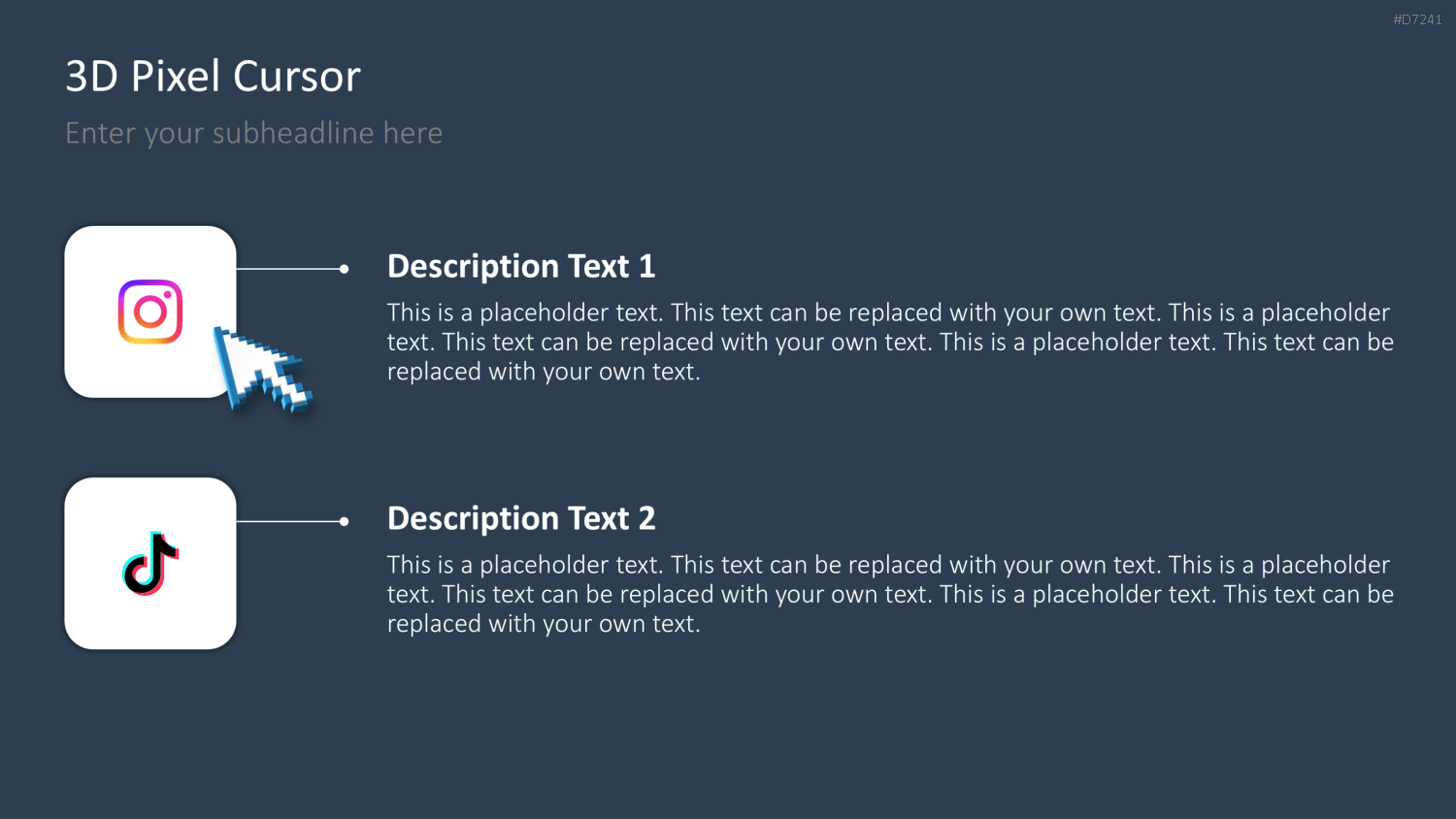The width and height of the screenshot is (1456, 819).
Task: Select the 'Description Text 1' heading
Action: click(x=521, y=266)
